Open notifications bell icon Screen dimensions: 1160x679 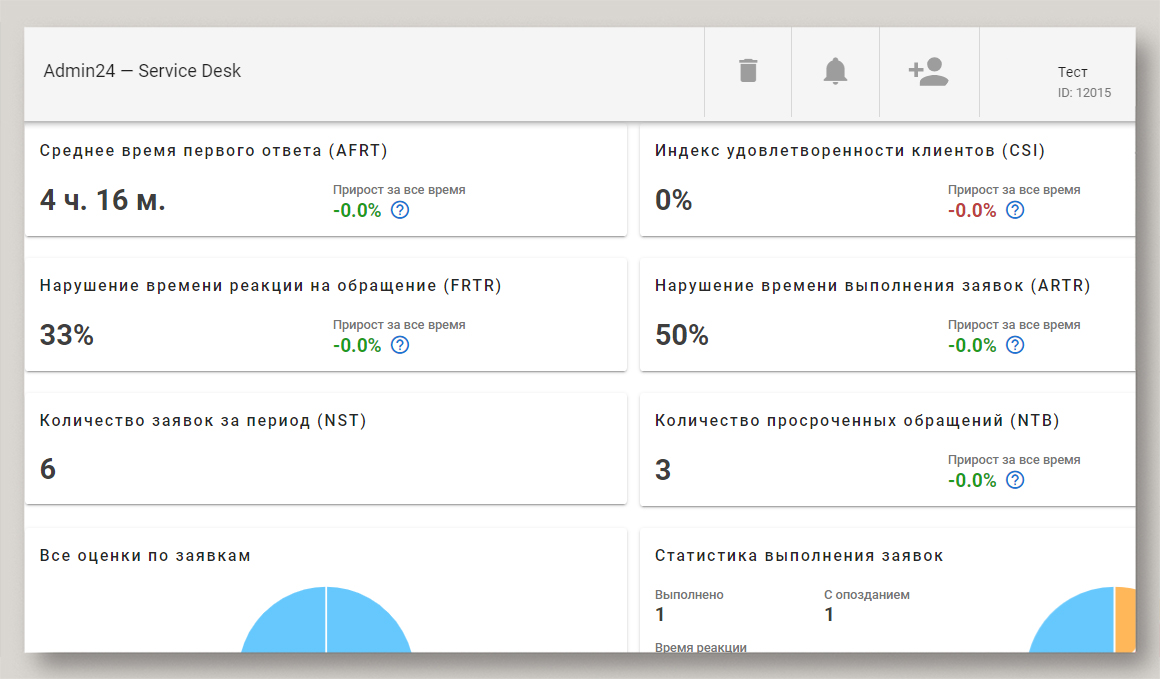pos(835,71)
